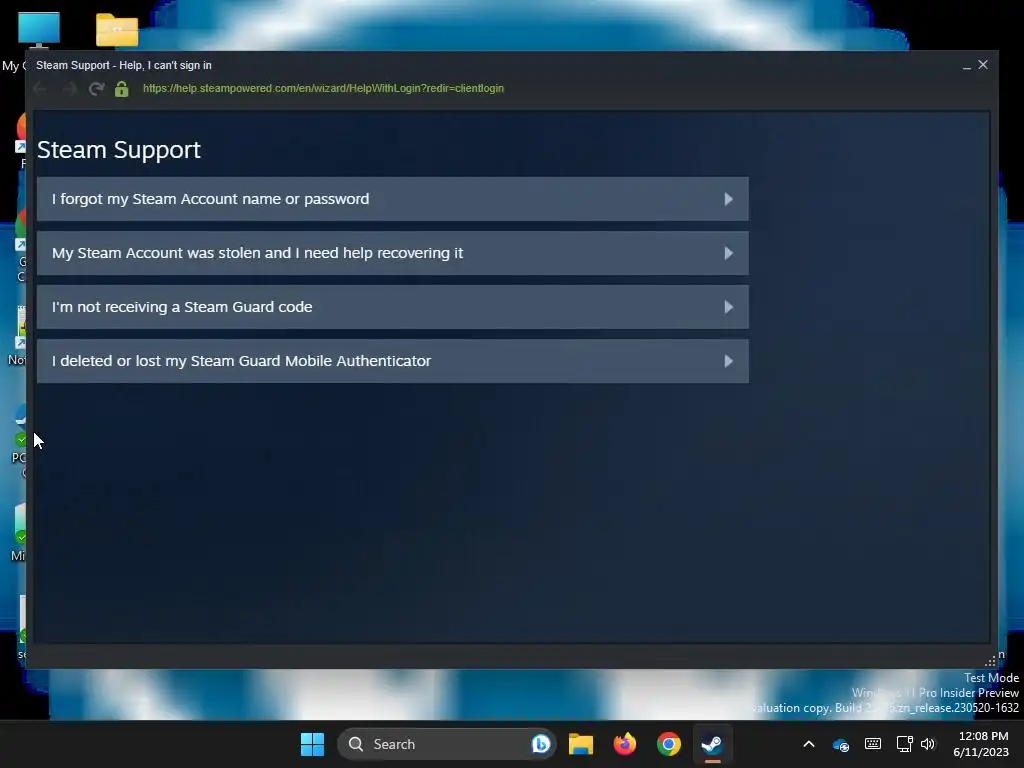The image size is (1024, 768).
Task: Open 'I deleted or lost my Steam Guard Mobile Authenticator'
Action: (392, 361)
